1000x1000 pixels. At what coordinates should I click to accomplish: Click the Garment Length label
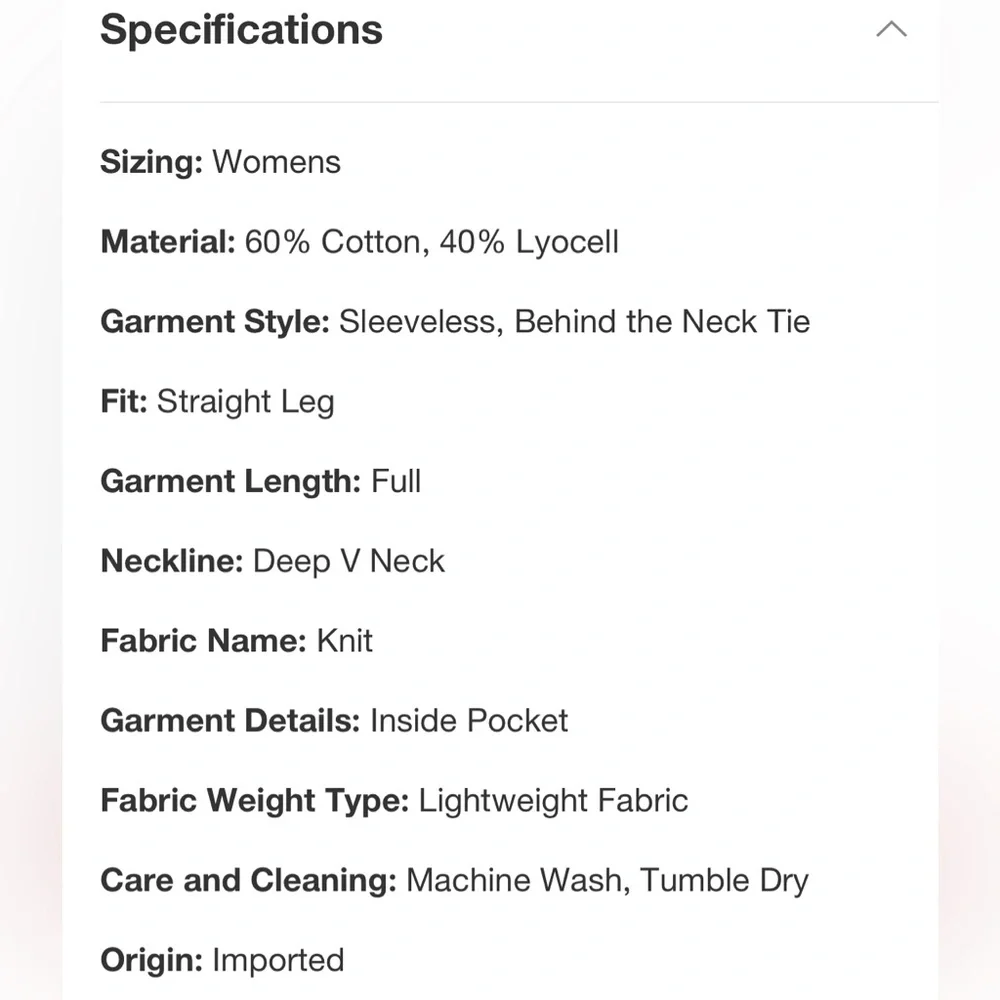(x=231, y=481)
